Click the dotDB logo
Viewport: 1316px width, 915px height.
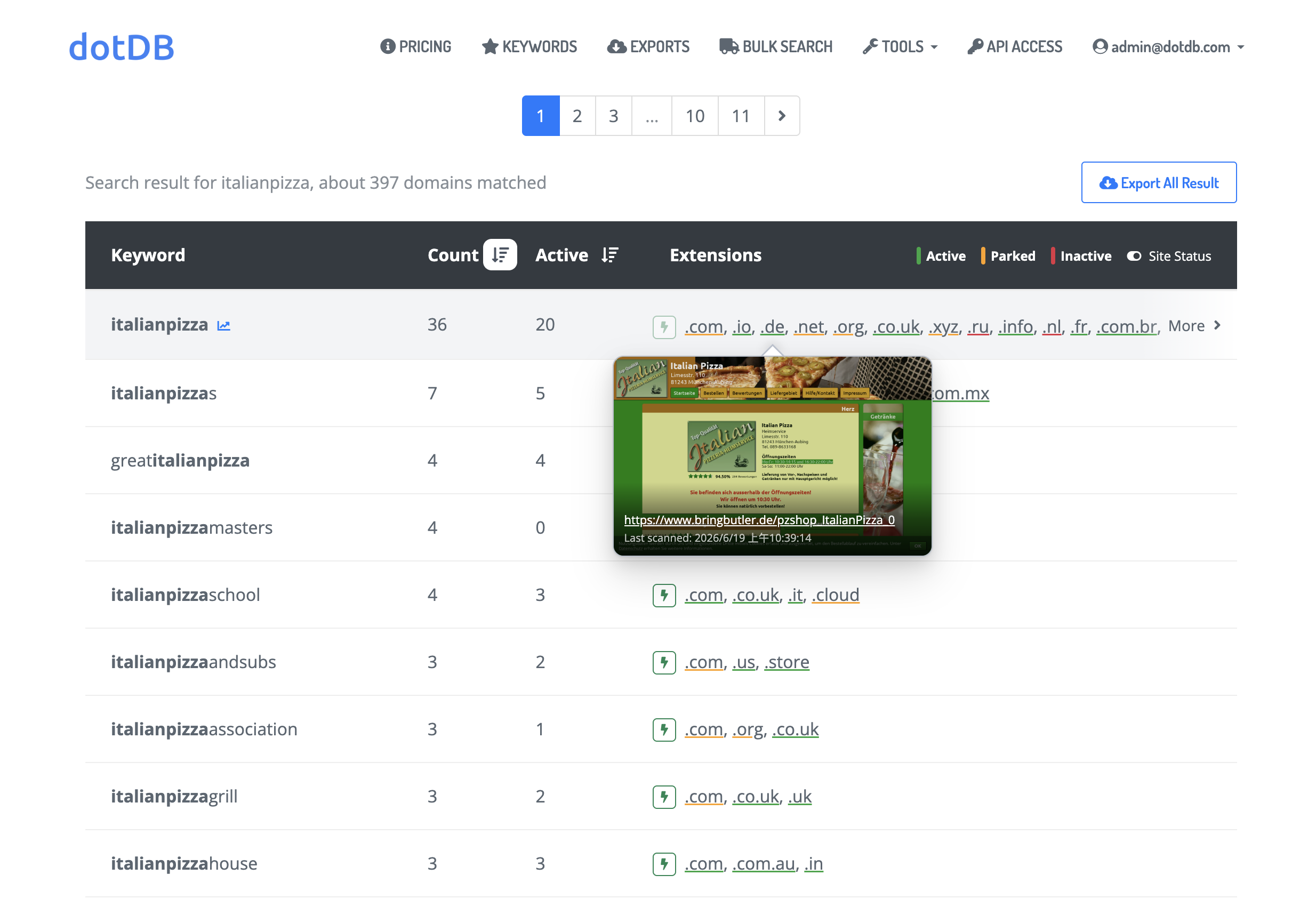click(x=121, y=46)
